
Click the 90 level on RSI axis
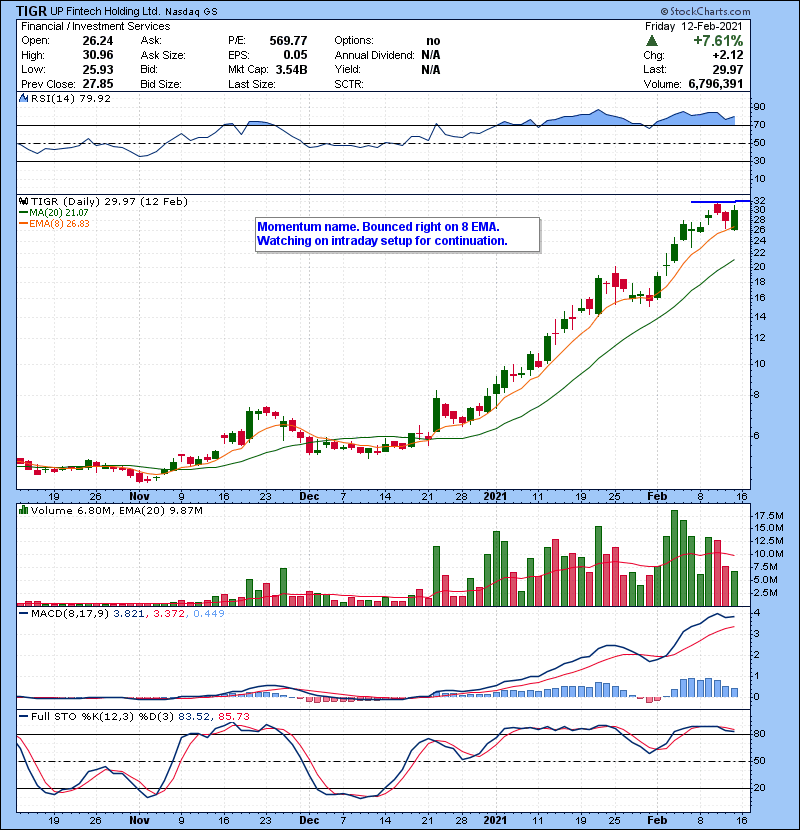click(x=759, y=107)
